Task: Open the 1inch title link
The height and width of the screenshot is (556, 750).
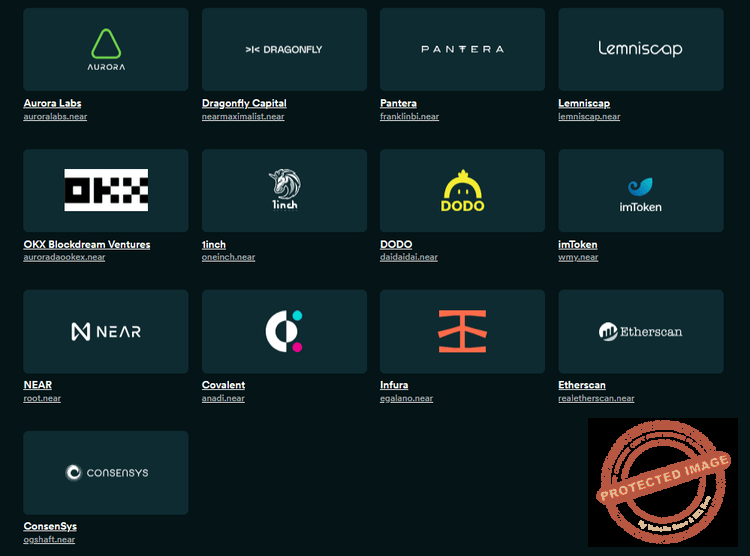Action: pyautogui.click(x=213, y=245)
